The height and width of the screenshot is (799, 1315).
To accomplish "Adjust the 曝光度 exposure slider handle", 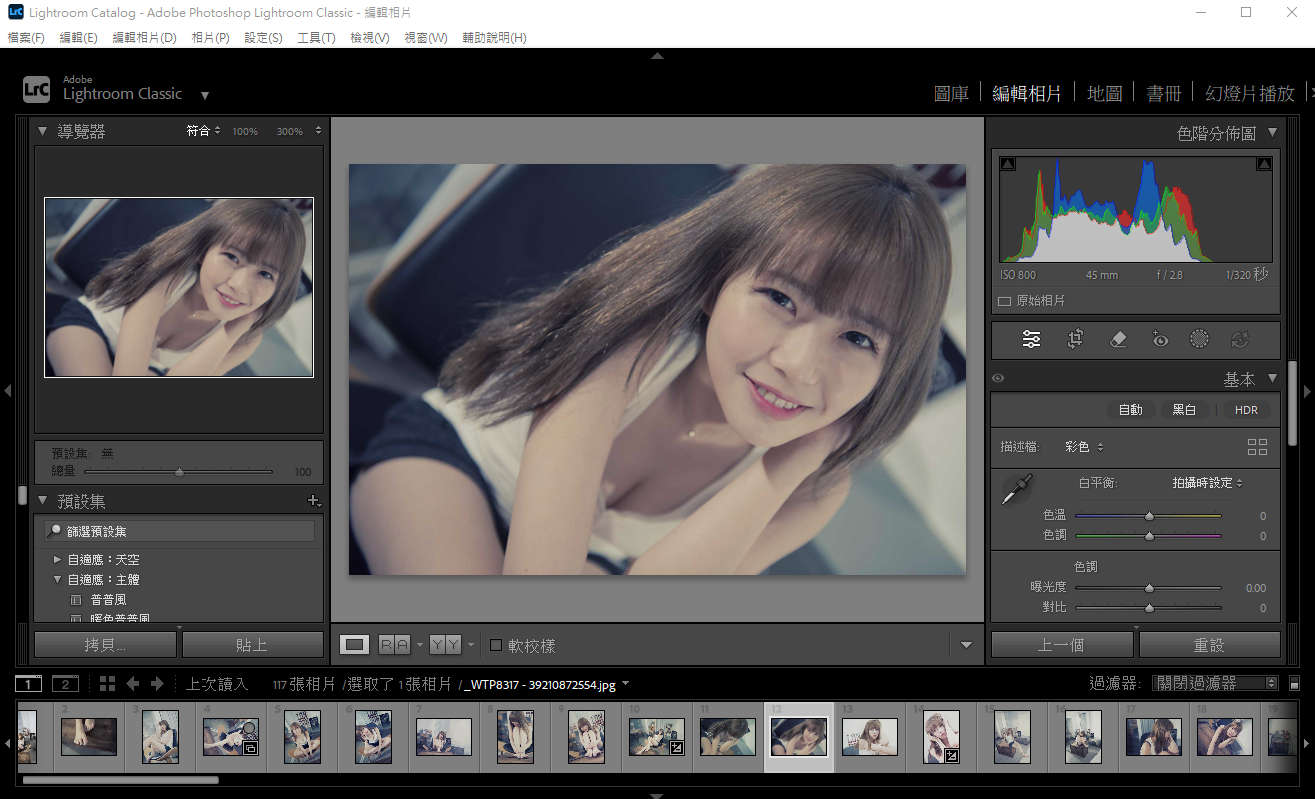I will 1149,588.
